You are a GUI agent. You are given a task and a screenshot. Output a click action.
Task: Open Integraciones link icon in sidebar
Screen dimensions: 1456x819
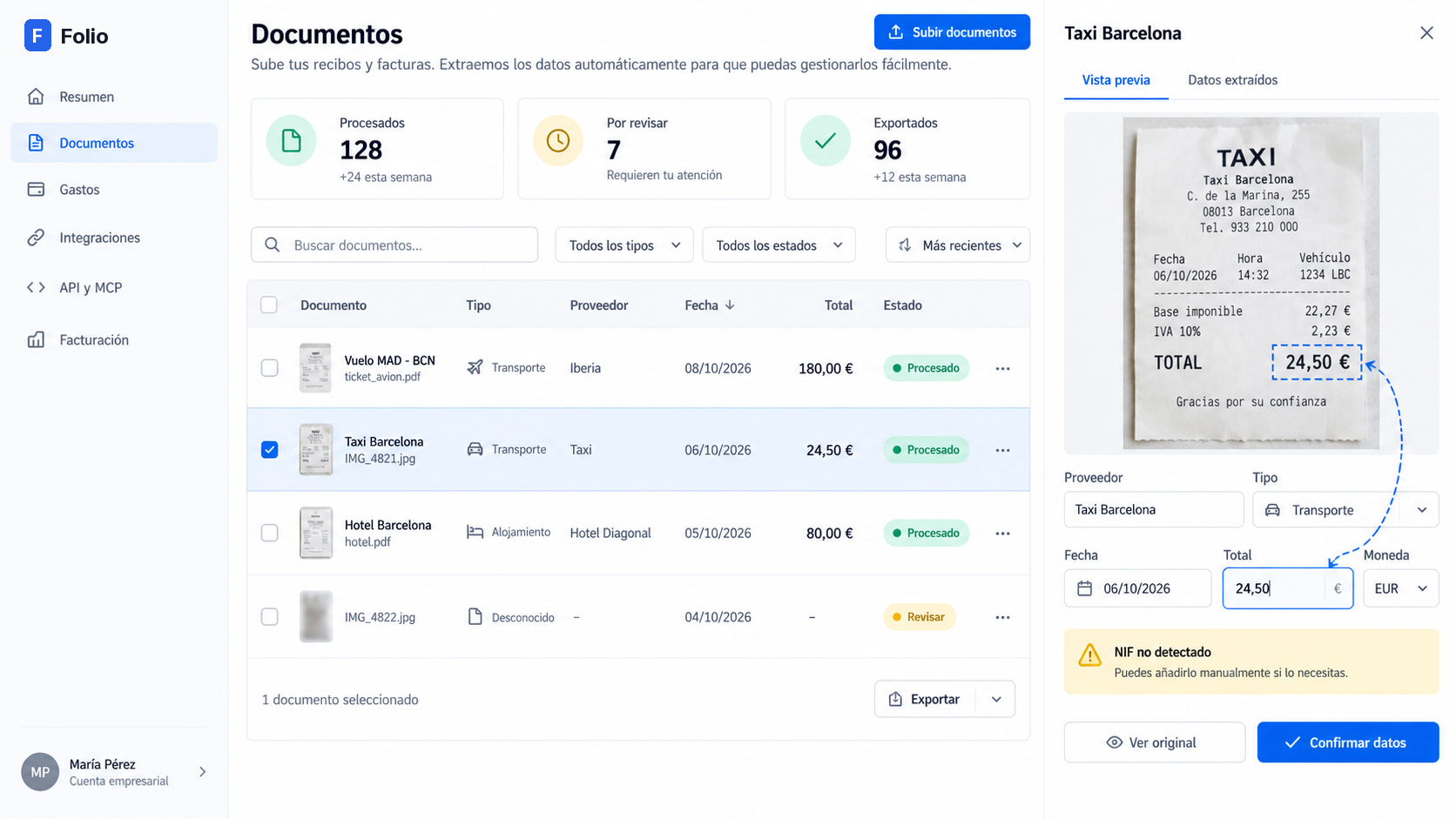click(x=36, y=238)
